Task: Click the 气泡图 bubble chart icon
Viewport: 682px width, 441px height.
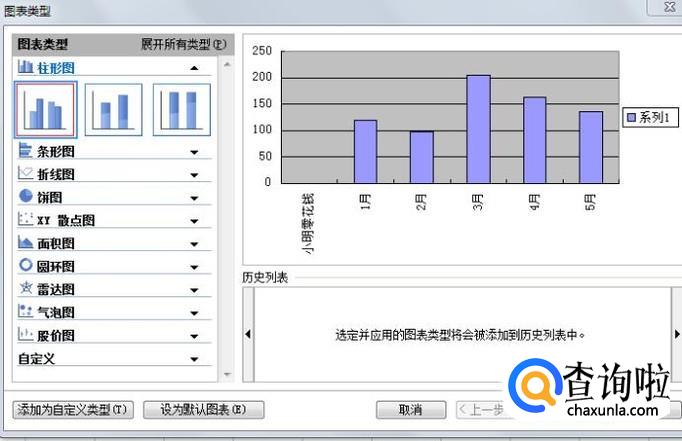Action: coord(25,311)
